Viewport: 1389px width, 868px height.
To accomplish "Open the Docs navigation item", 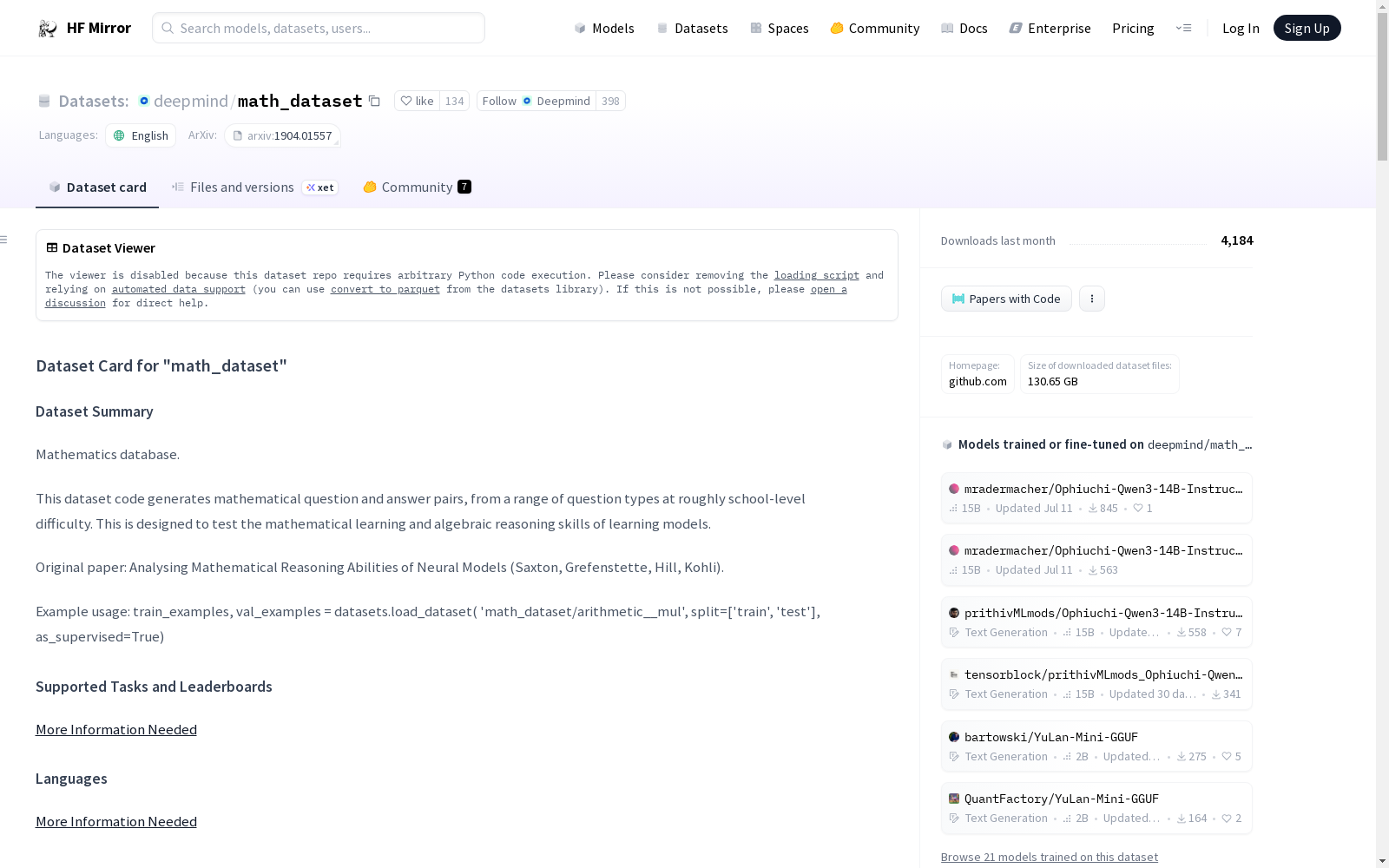I will (x=964, y=28).
